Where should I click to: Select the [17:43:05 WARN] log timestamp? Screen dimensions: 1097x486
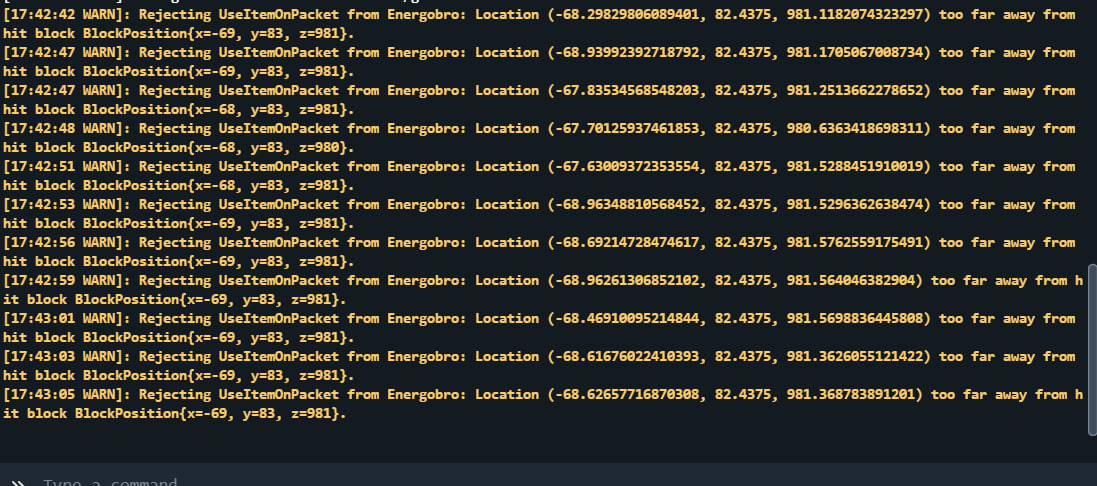tap(66, 394)
